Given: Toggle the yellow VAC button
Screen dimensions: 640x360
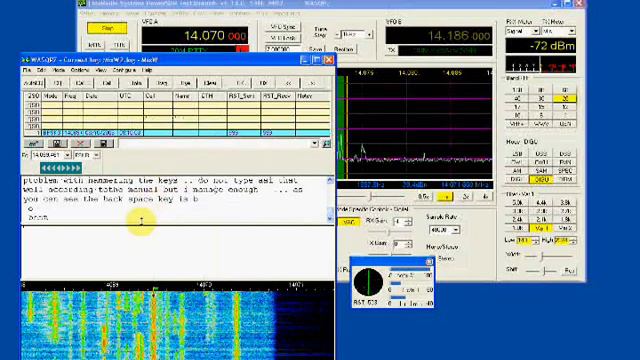Looking at the screenshot, I should pos(349,222).
